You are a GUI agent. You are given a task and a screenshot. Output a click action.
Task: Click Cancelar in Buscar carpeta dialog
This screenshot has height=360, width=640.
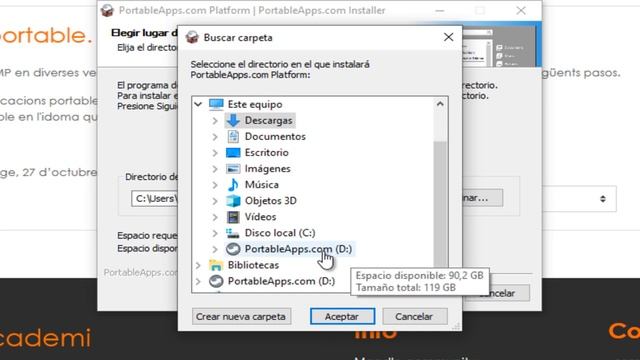[414, 316]
